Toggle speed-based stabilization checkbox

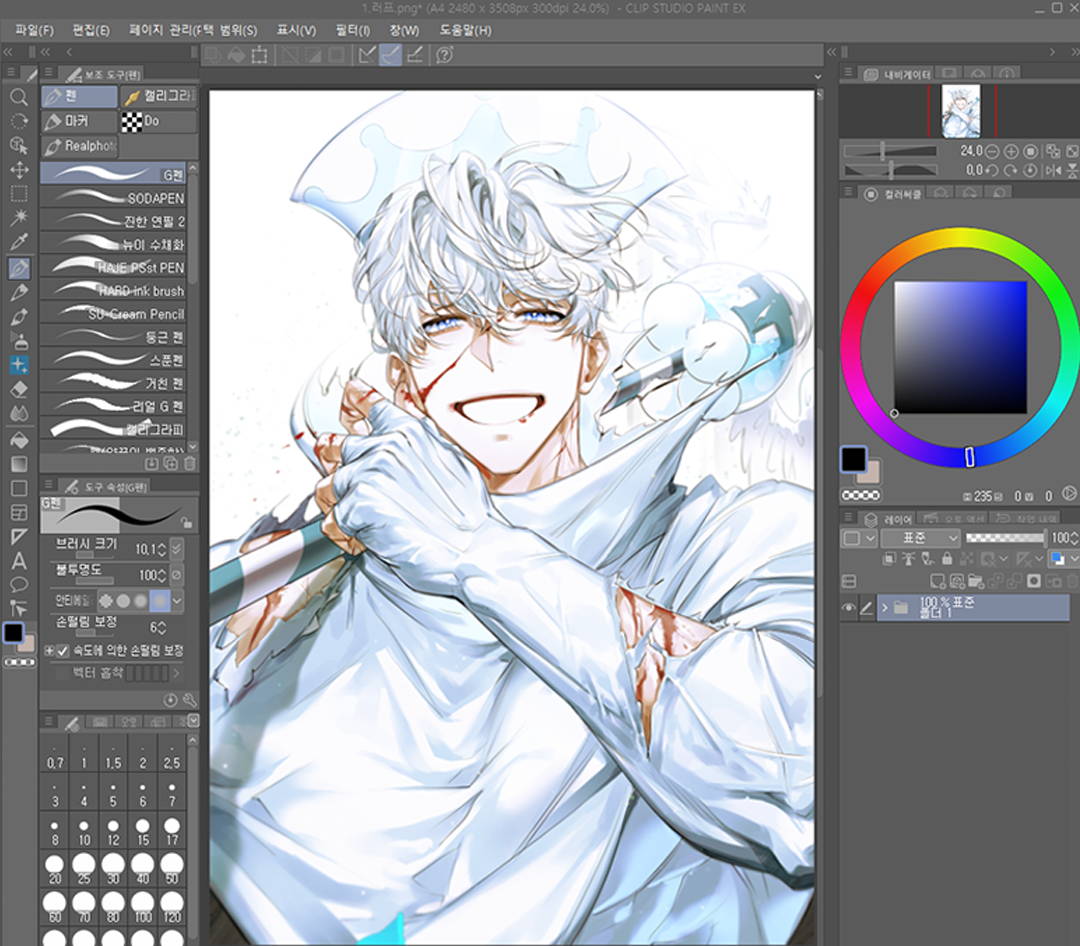pyautogui.click(x=63, y=650)
